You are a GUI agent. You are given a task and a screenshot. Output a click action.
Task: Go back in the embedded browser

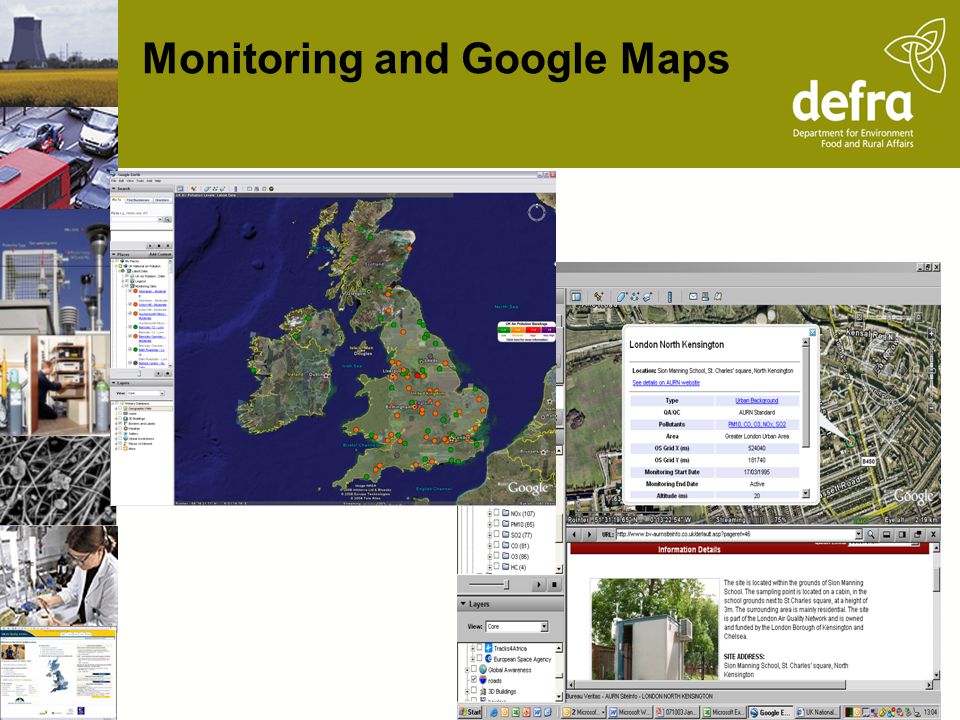pyautogui.click(x=574, y=534)
